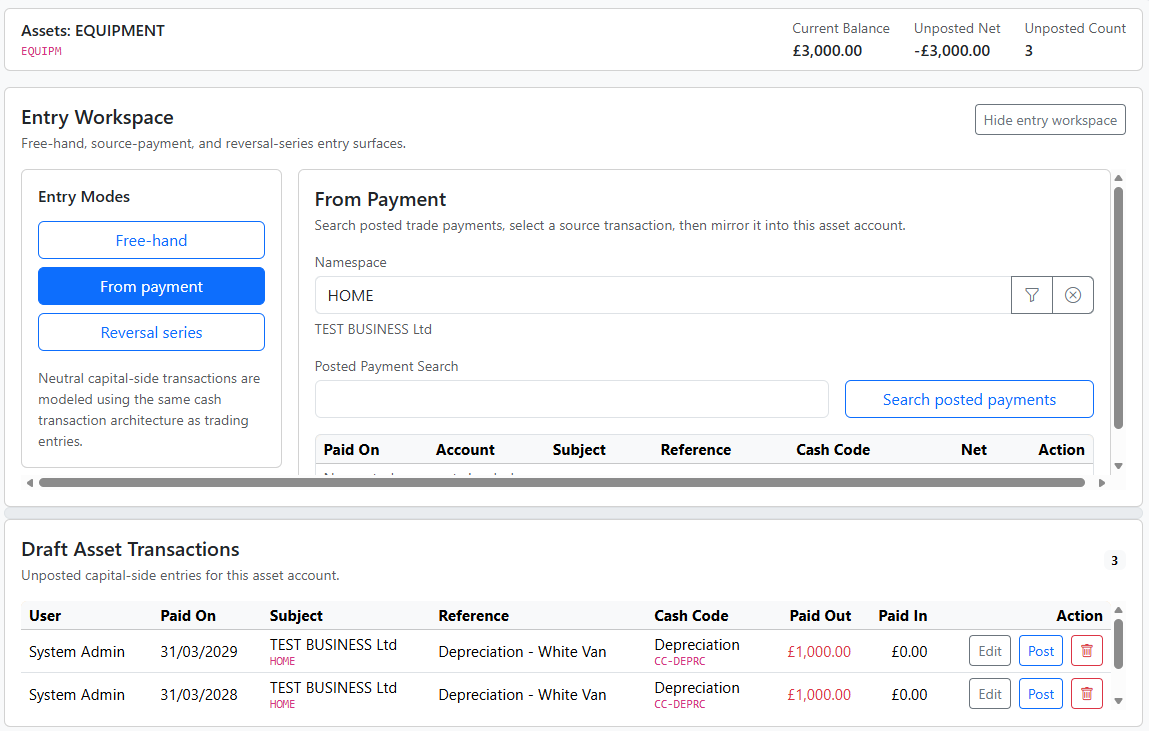Click the Unposted Count value 3
This screenshot has height=731, width=1149.
[1029, 51]
